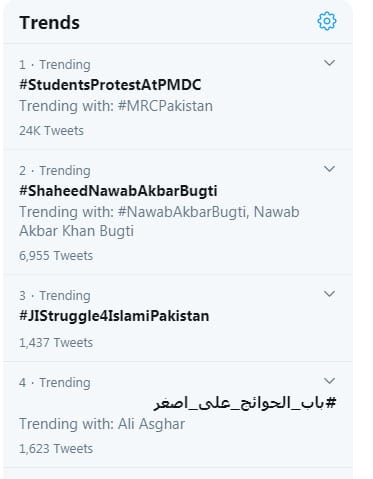Click Trending with Ali Asghar text

click(x=102, y=424)
